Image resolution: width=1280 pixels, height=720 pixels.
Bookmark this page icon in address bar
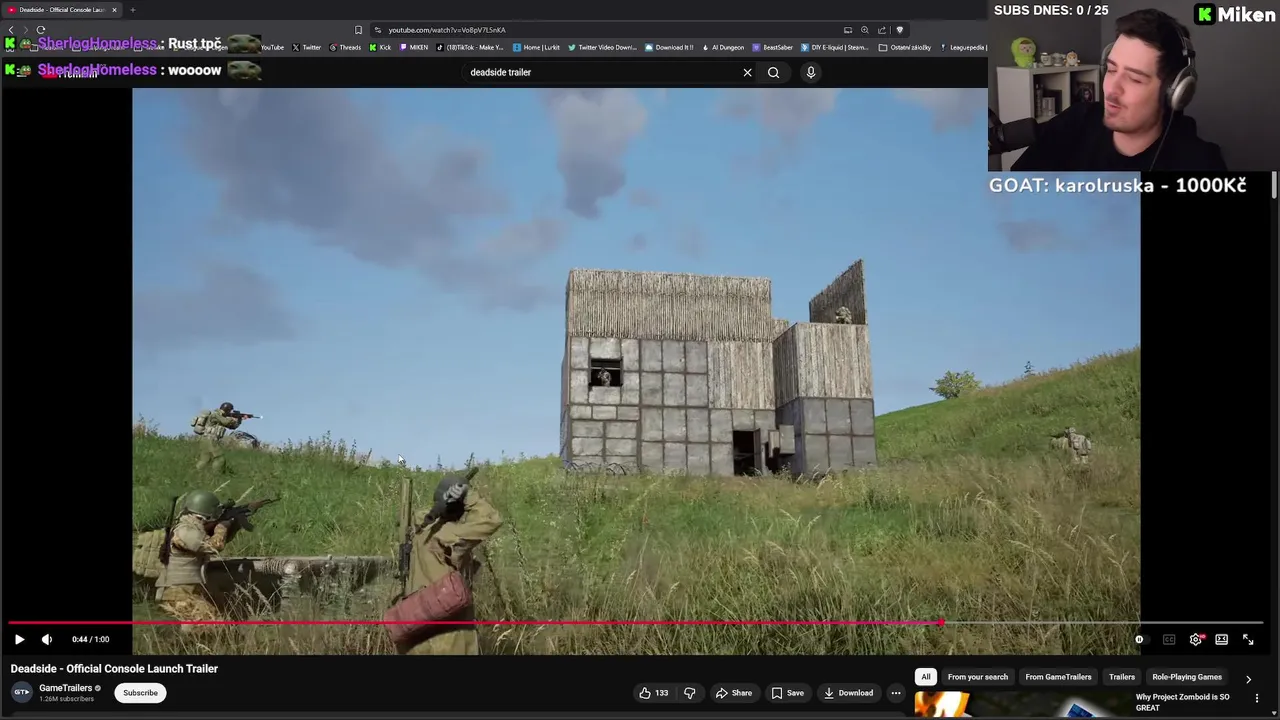(358, 30)
